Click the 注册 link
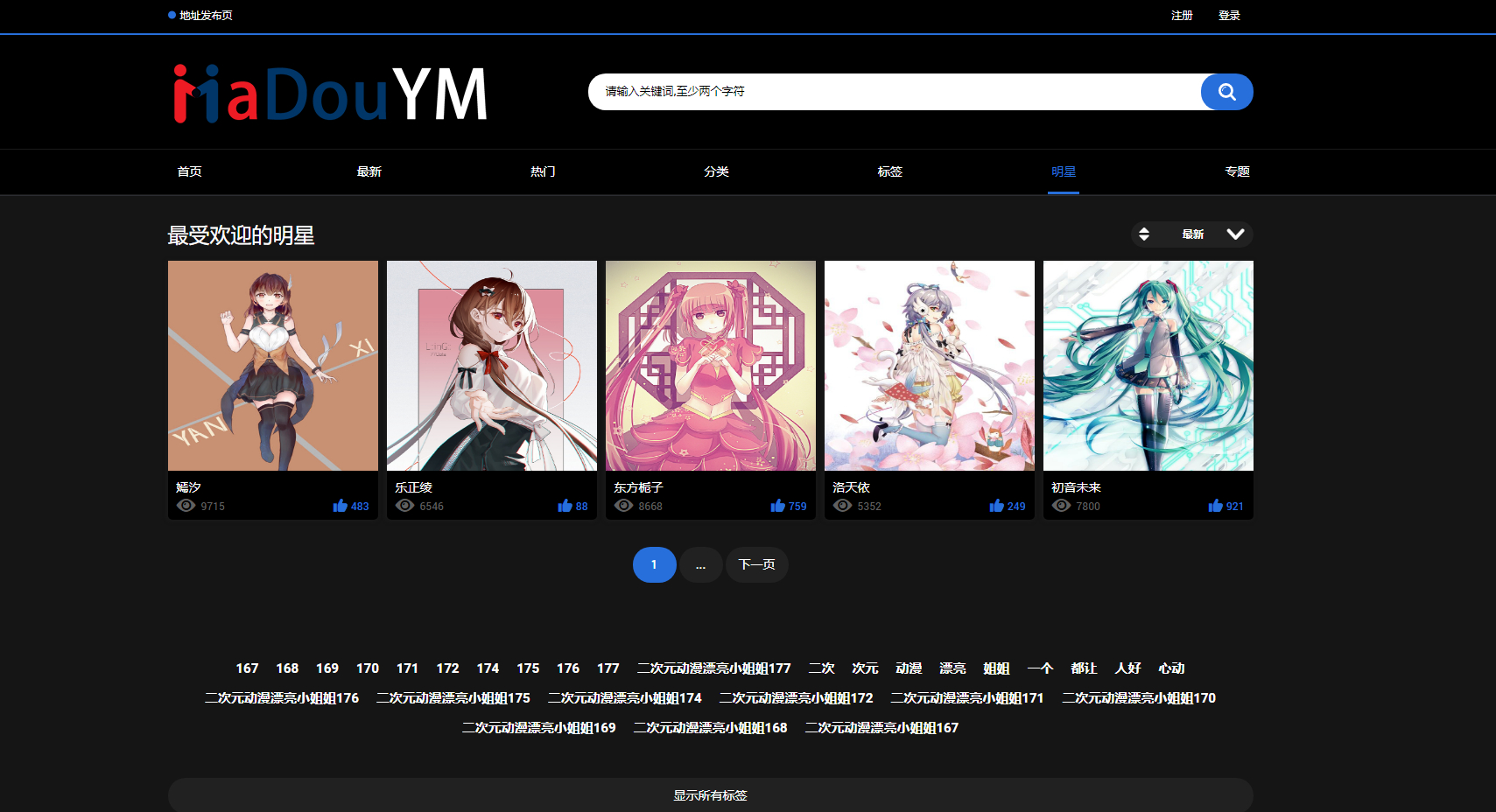Viewport: 1496px width, 812px height. click(x=1181, y=15)
